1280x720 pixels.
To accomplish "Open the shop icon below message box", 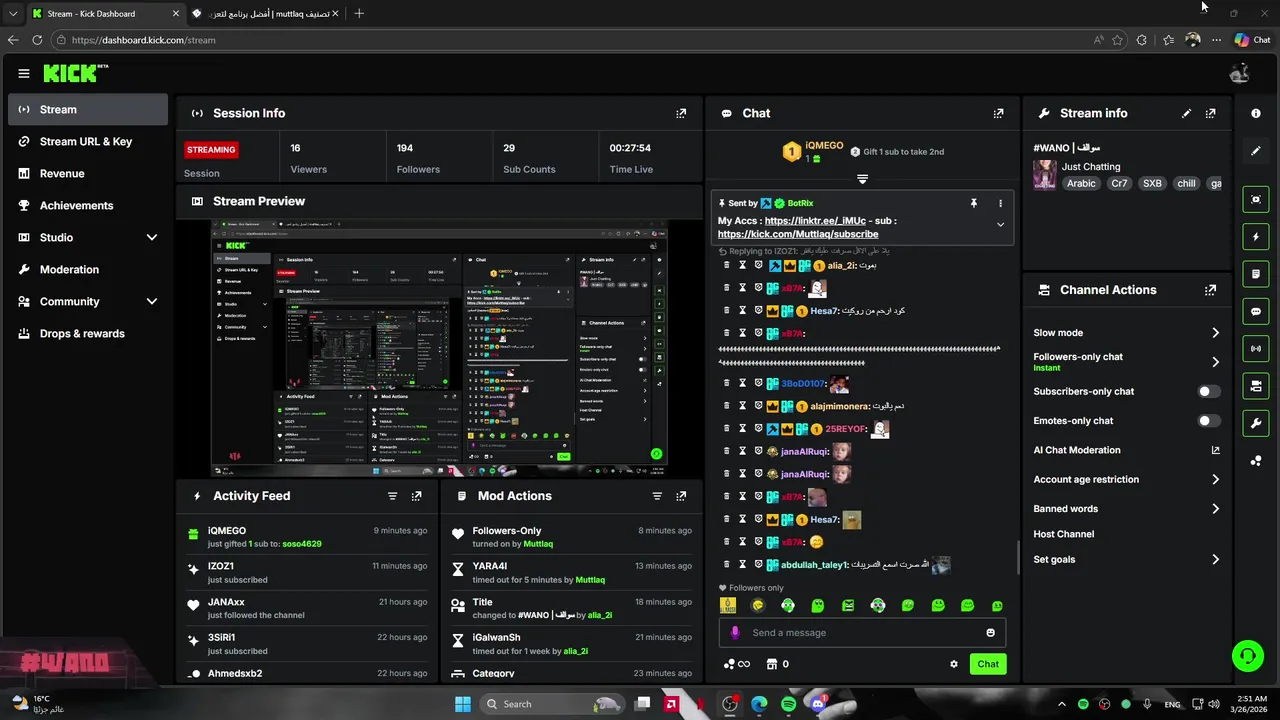I will click(x=771, y=664).
